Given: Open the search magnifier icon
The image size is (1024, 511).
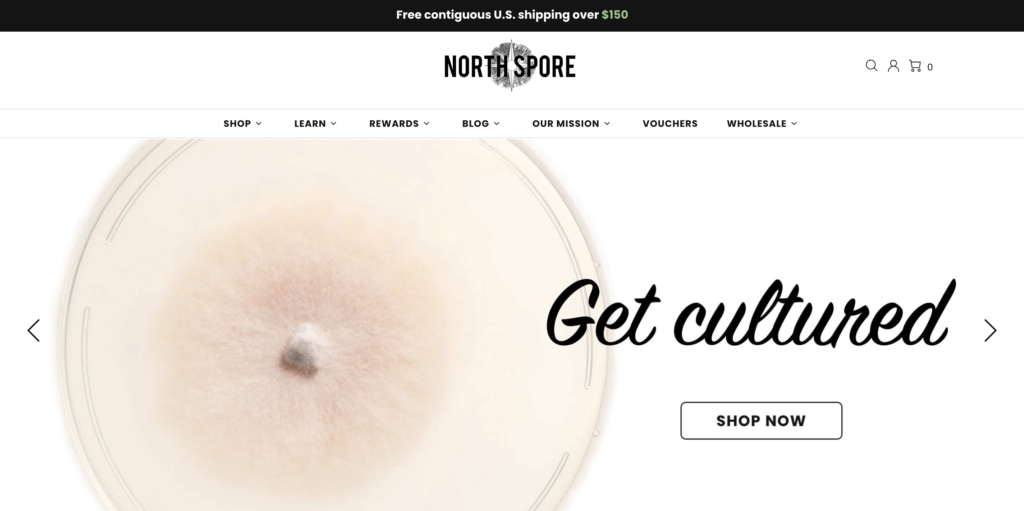Looking at the screenshot, I should (x=871, y=65).
